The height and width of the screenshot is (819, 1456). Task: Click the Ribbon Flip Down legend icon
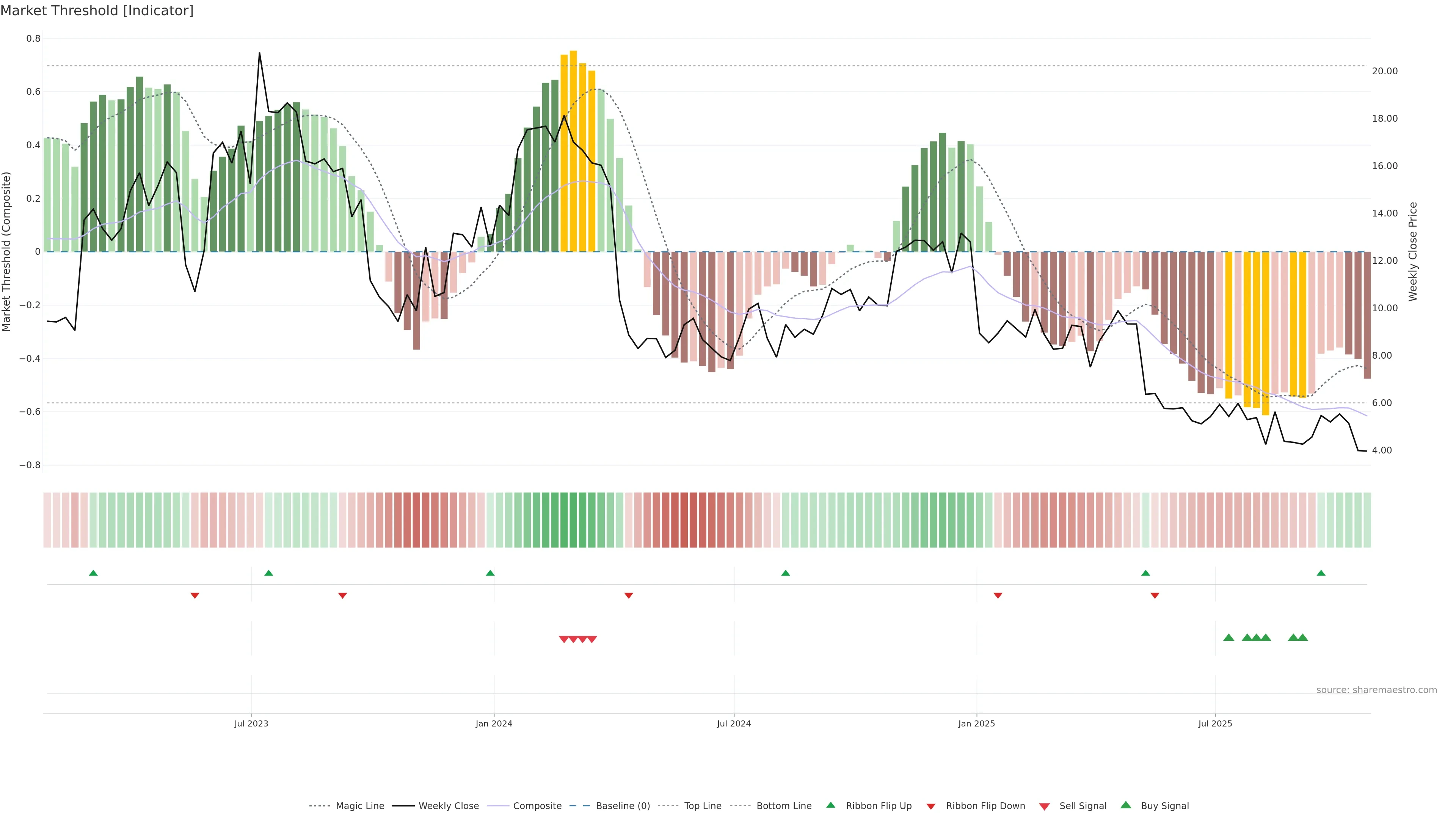tap(931, 806)
